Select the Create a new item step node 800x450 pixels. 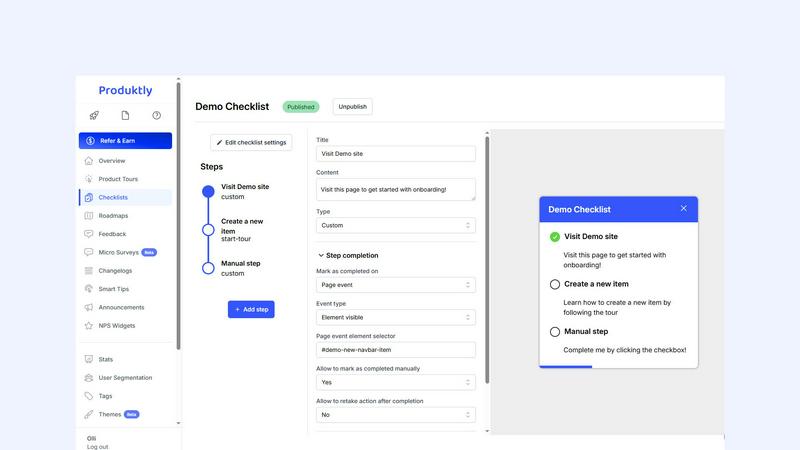[208, 230]
